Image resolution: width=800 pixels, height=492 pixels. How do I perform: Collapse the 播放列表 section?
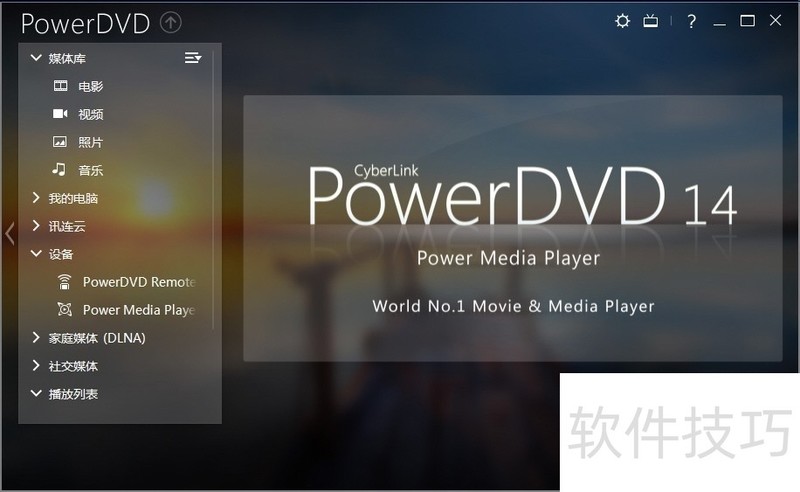pyautogui.click(x=36, y=393)
